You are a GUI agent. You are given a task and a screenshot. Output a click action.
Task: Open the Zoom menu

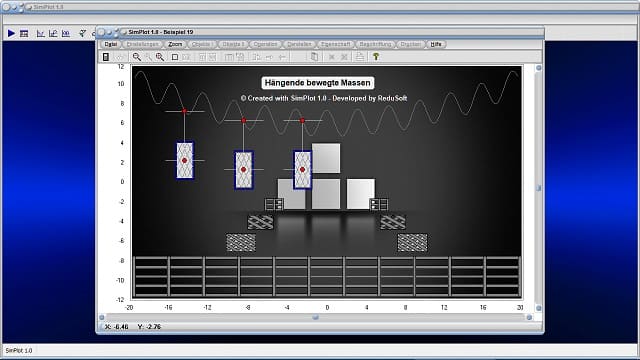tap(175, 44)
